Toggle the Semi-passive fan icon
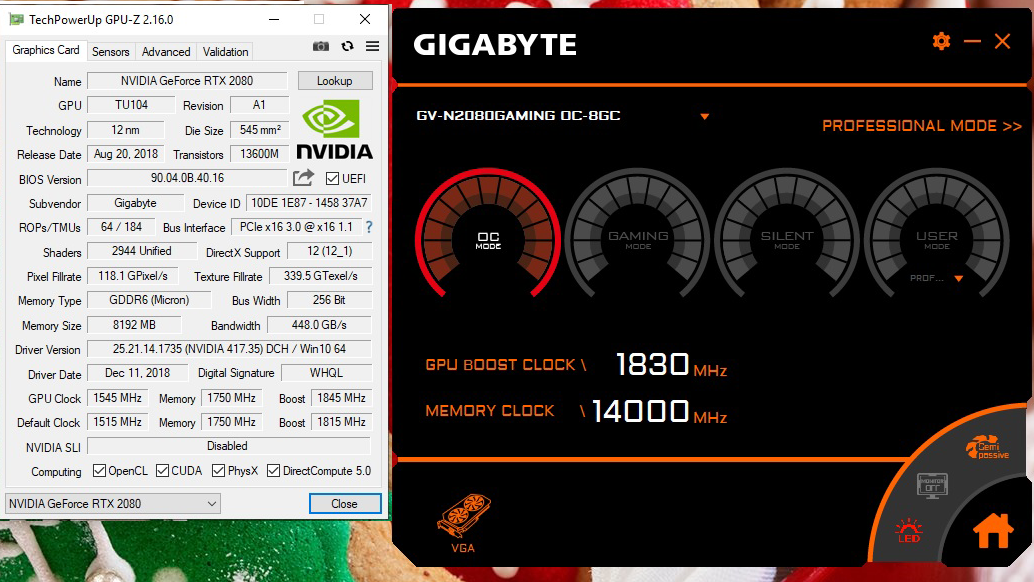Image resolution: width=1034 pixels, height=582 pixels. 986,447
